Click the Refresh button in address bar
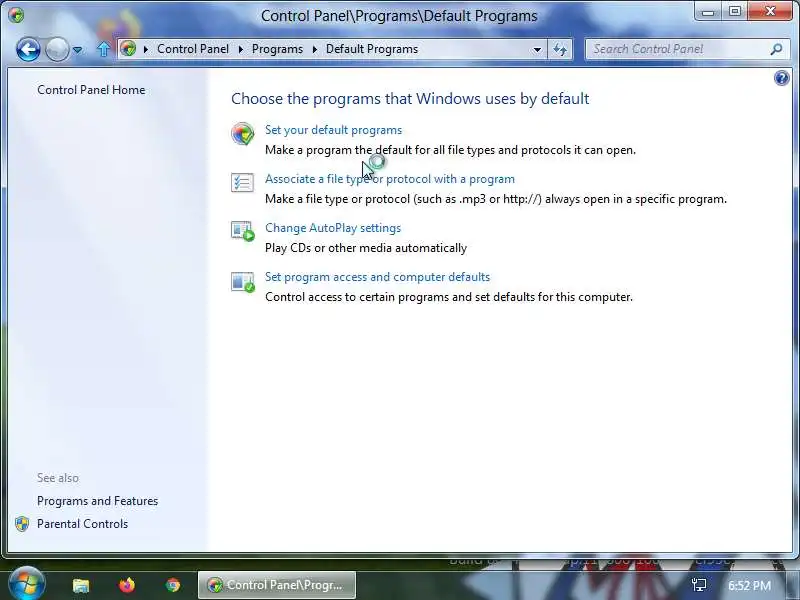The height and width of the screenshot is (600, 800). (x=560, y=49)
